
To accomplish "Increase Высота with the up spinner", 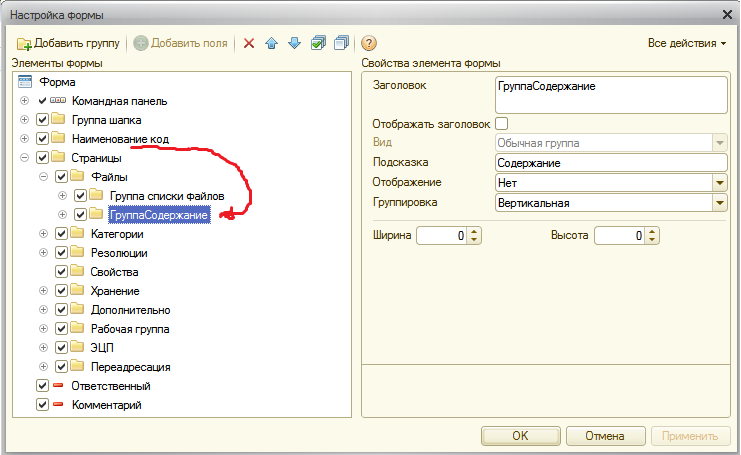I will [653, 232].
